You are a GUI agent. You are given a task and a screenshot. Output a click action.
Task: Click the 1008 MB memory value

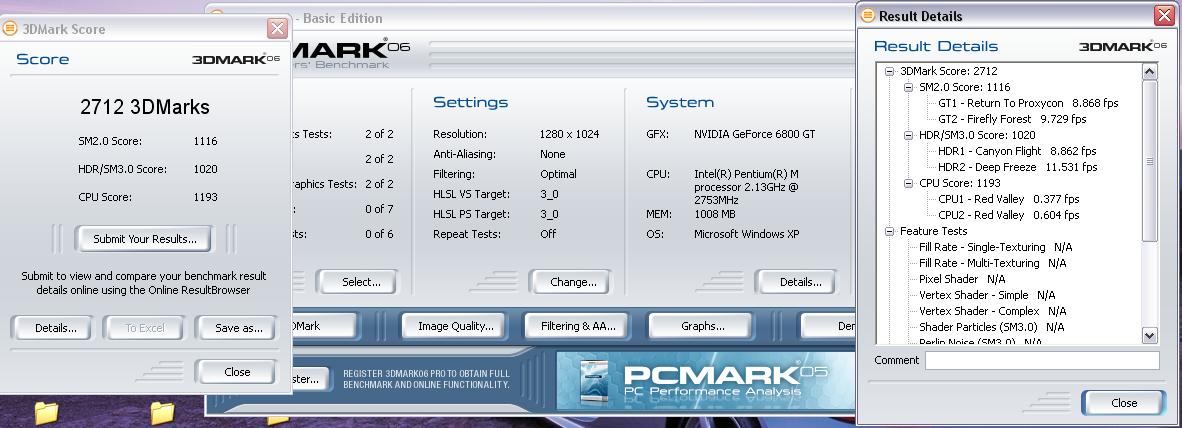(x=717, y=214)
